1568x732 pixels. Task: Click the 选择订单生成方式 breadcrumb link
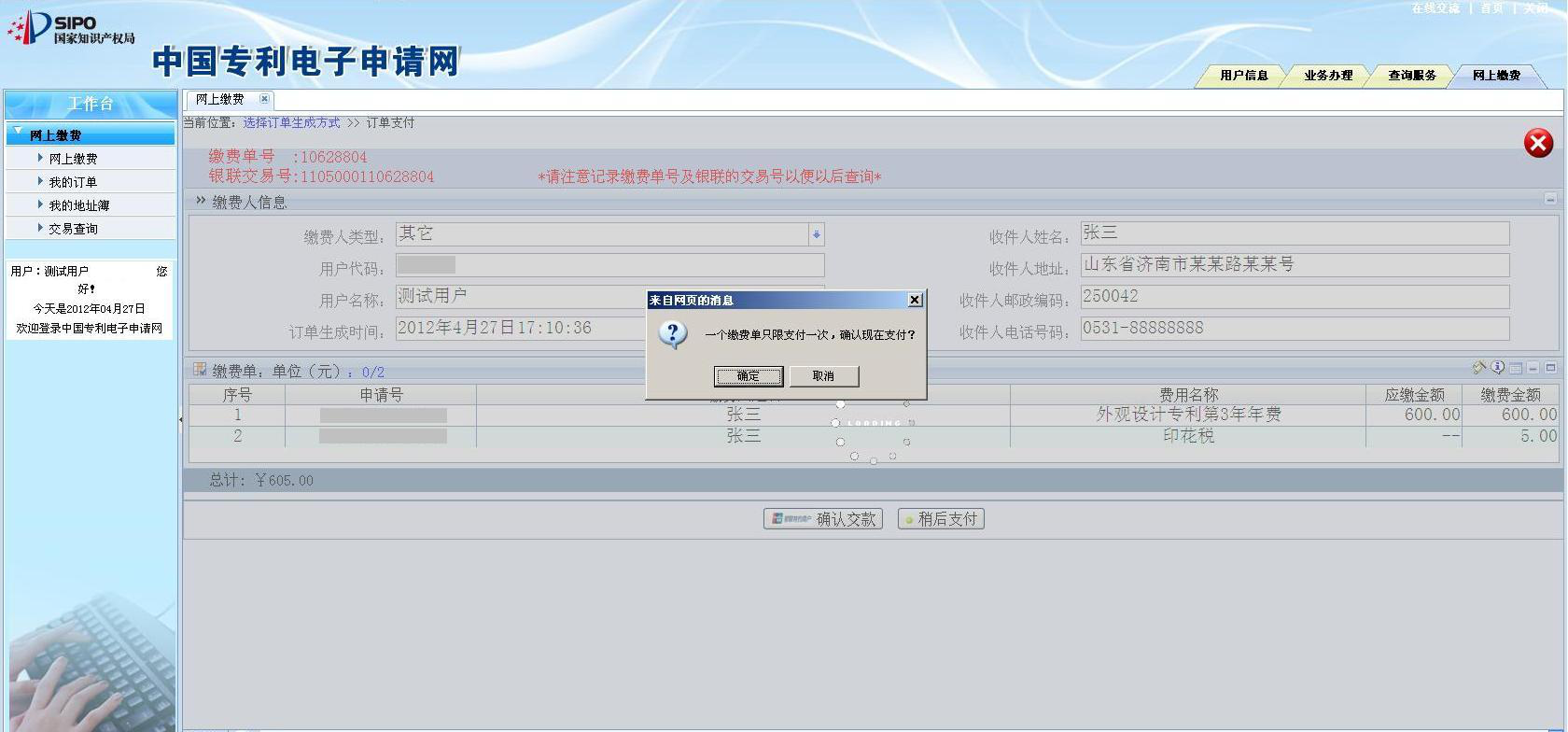coord(291,122)
